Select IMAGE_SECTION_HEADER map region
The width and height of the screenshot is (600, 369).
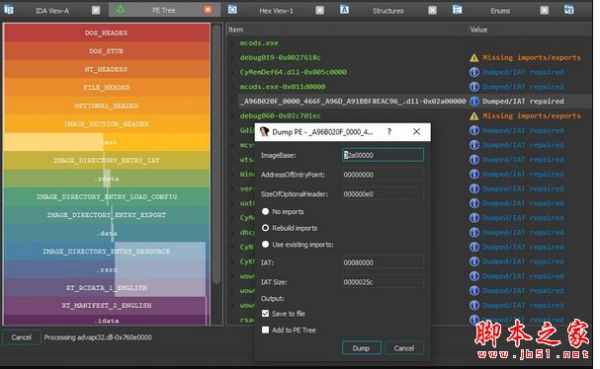pyautogui.click(x=106, y=124)
